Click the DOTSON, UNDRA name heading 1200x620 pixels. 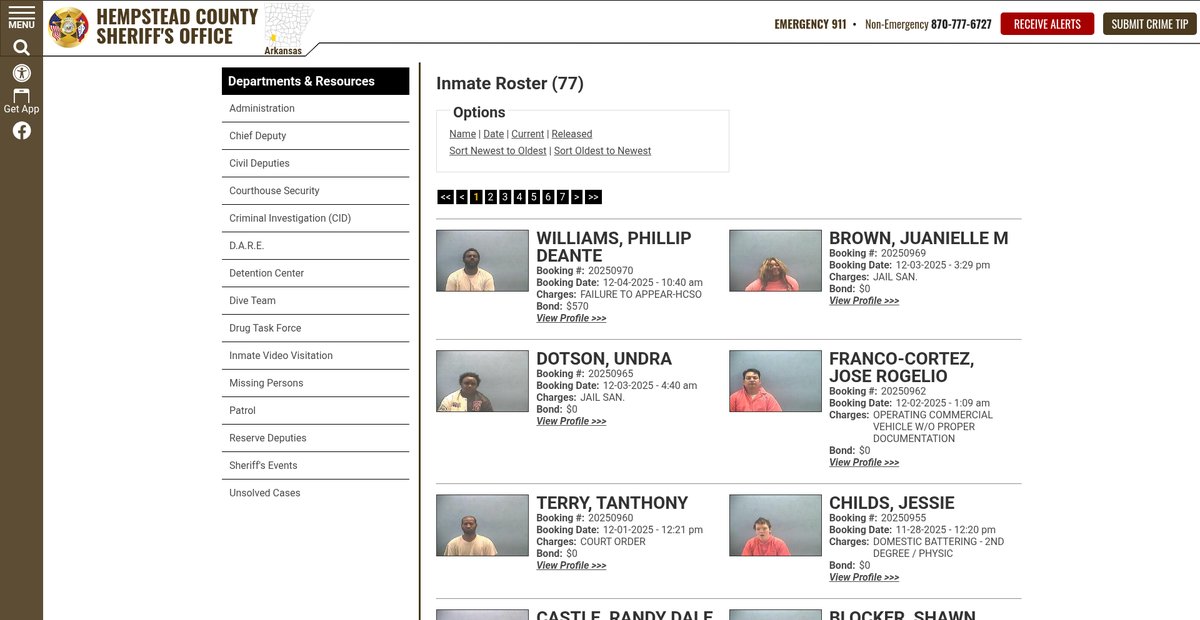tap(604, 359)
